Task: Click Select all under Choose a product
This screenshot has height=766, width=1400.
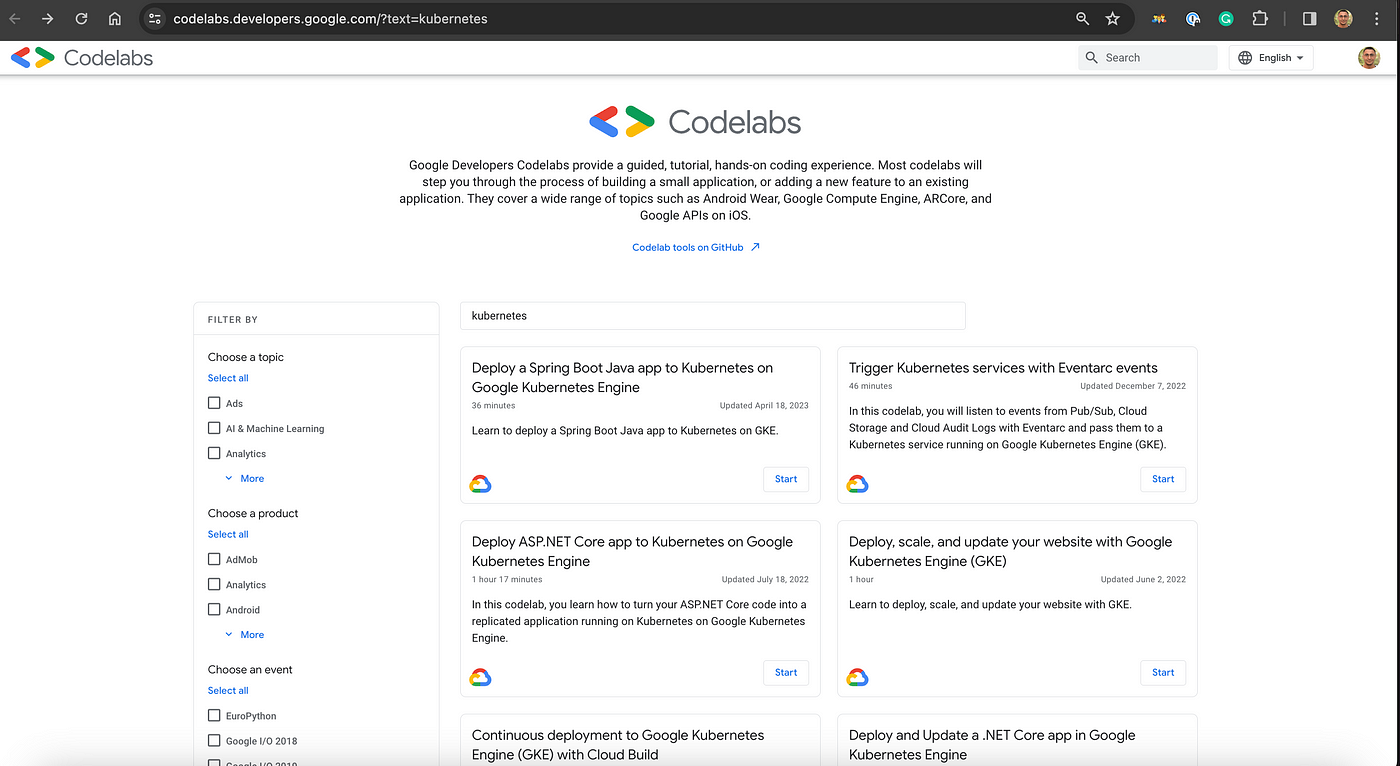Action: (228, 534)
